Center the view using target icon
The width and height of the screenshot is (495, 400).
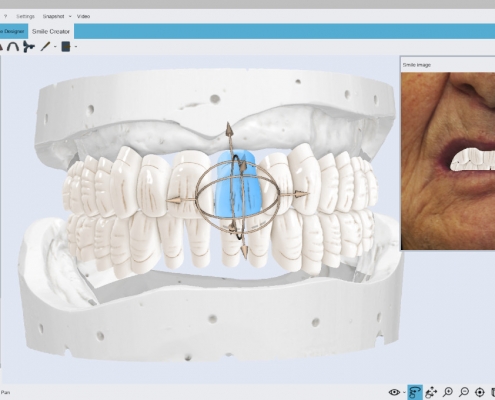pyautogui.click(x=480, y=392)
